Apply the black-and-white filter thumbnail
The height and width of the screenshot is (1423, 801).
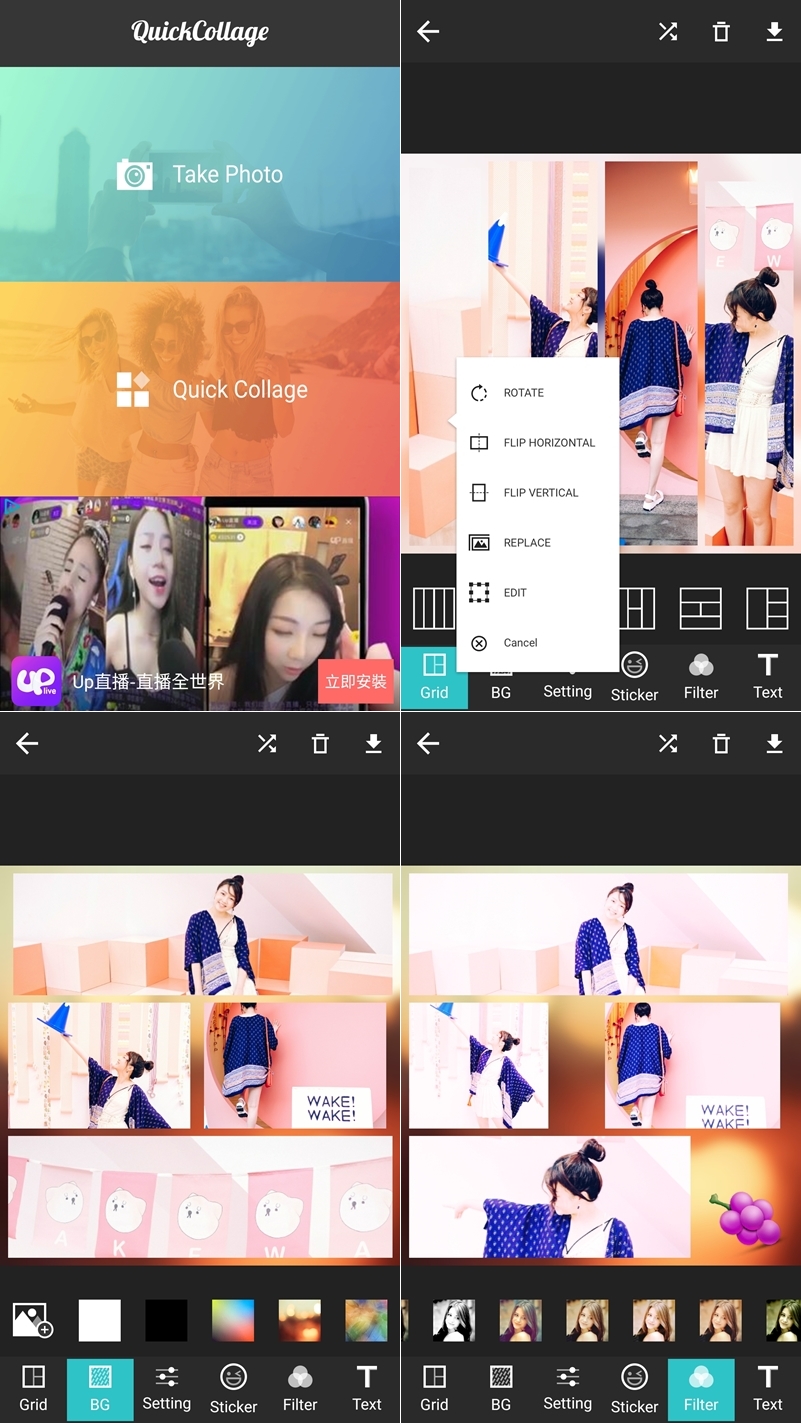pyautogui.click(x=454, y=1320)
